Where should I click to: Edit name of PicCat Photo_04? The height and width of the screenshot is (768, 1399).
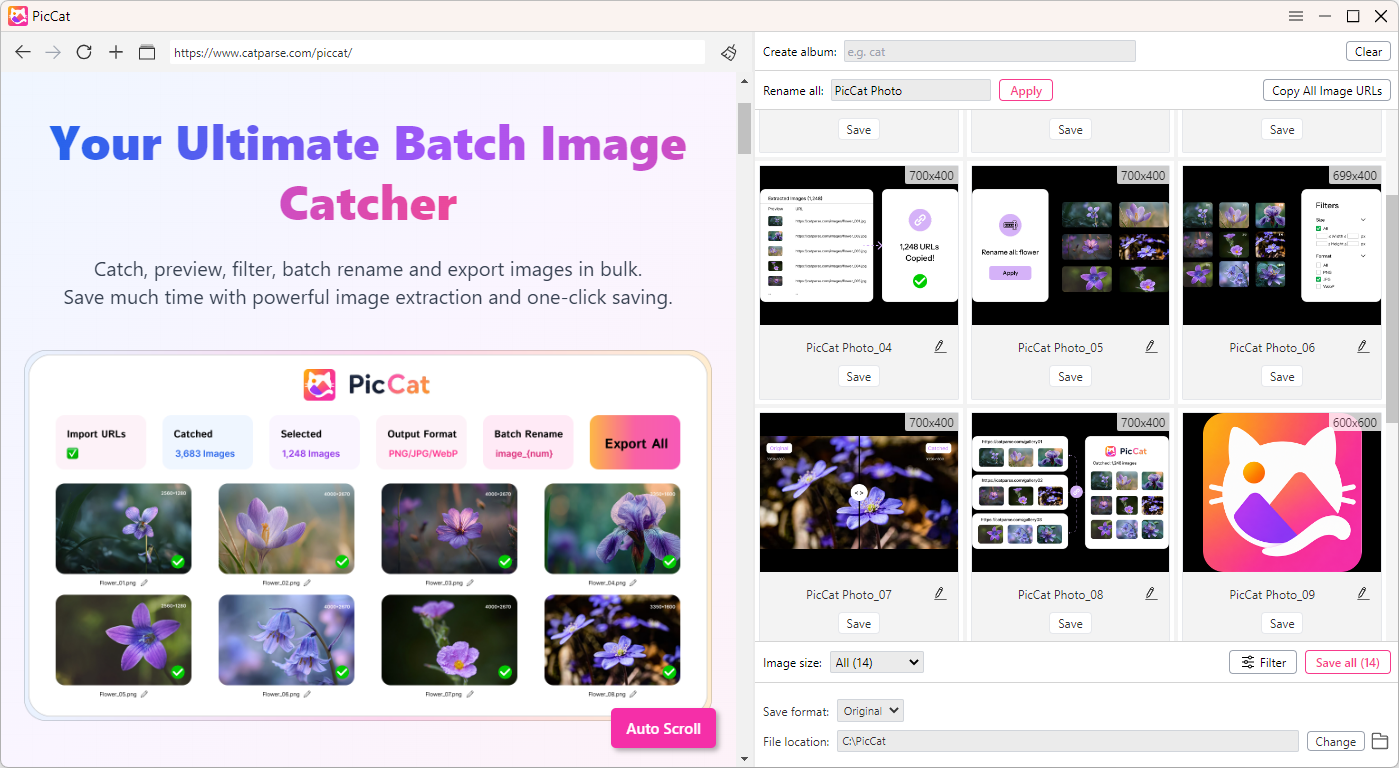940,347
